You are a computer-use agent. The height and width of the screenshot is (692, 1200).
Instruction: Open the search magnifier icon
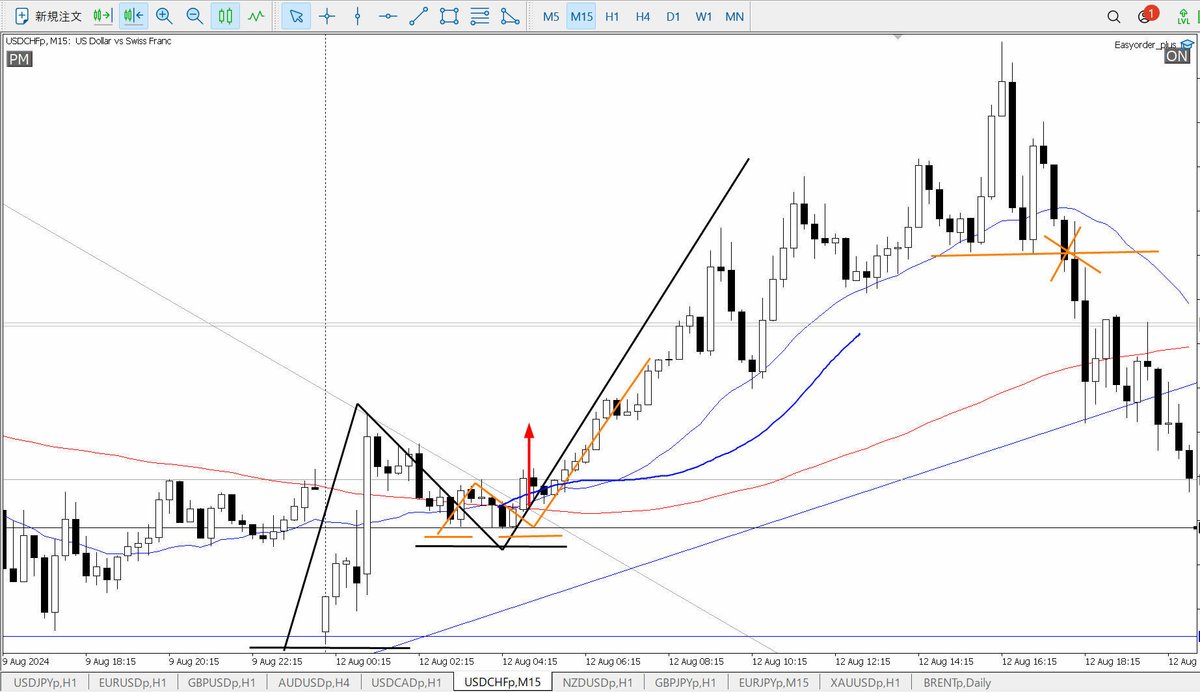pyautogui.click(x=1114, y=17)
